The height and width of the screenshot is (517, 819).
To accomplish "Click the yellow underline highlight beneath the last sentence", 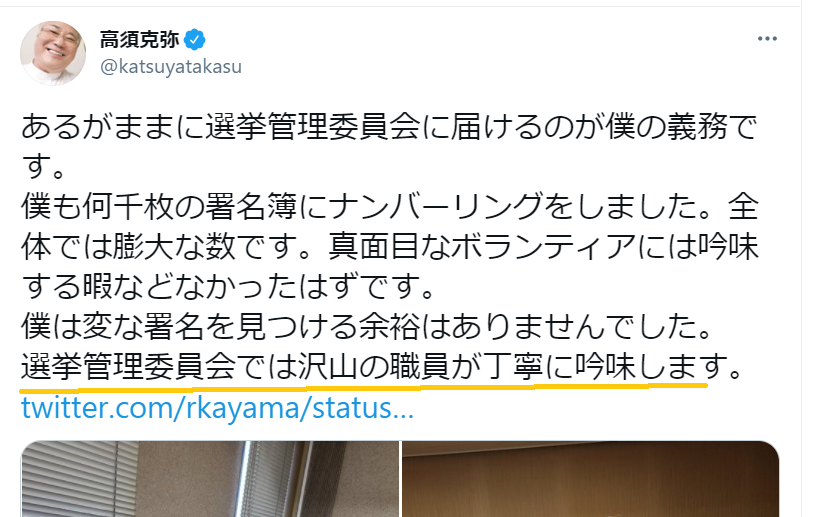I will click(x=364, y=387).
